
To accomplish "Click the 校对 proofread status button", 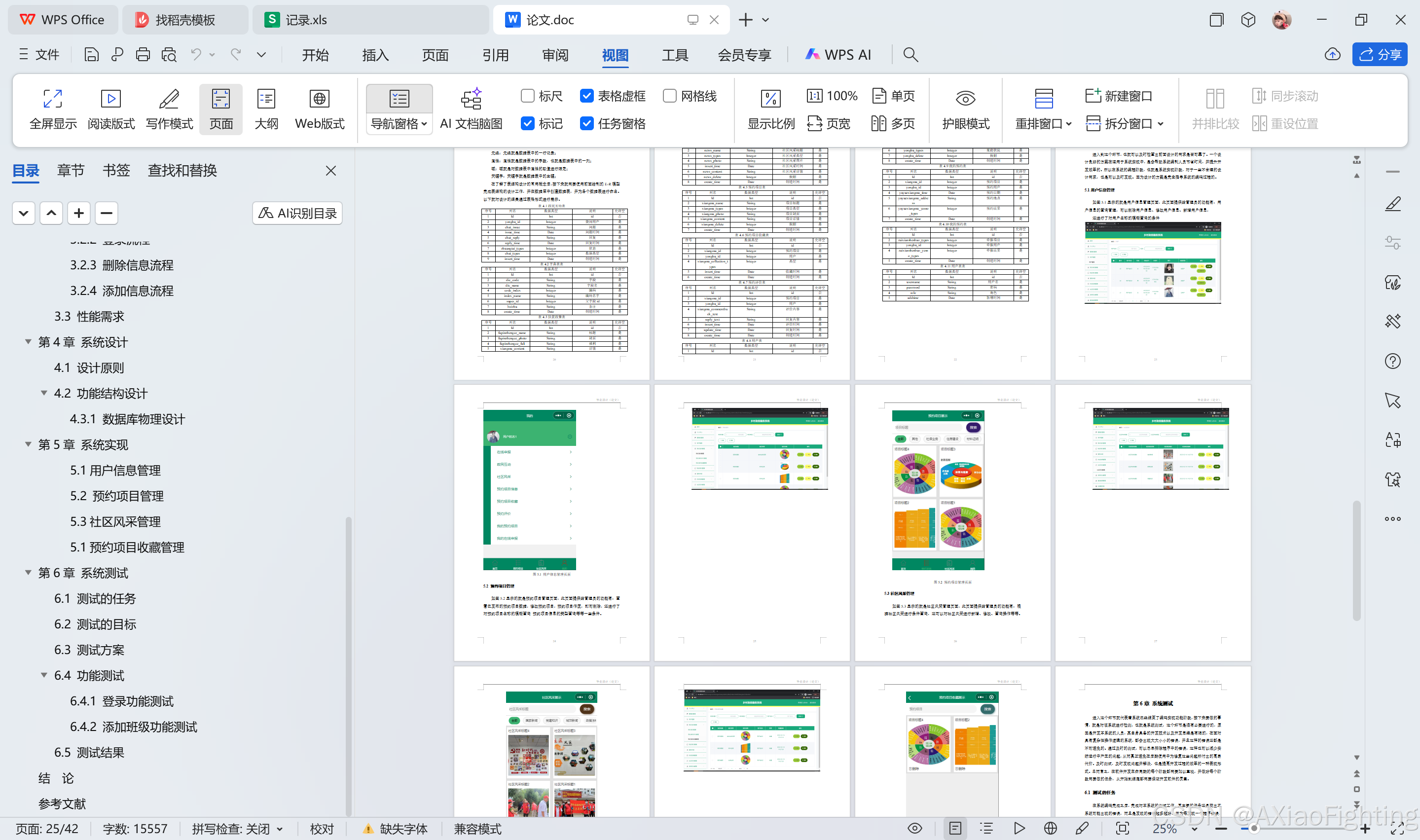I will coord(322,829).
